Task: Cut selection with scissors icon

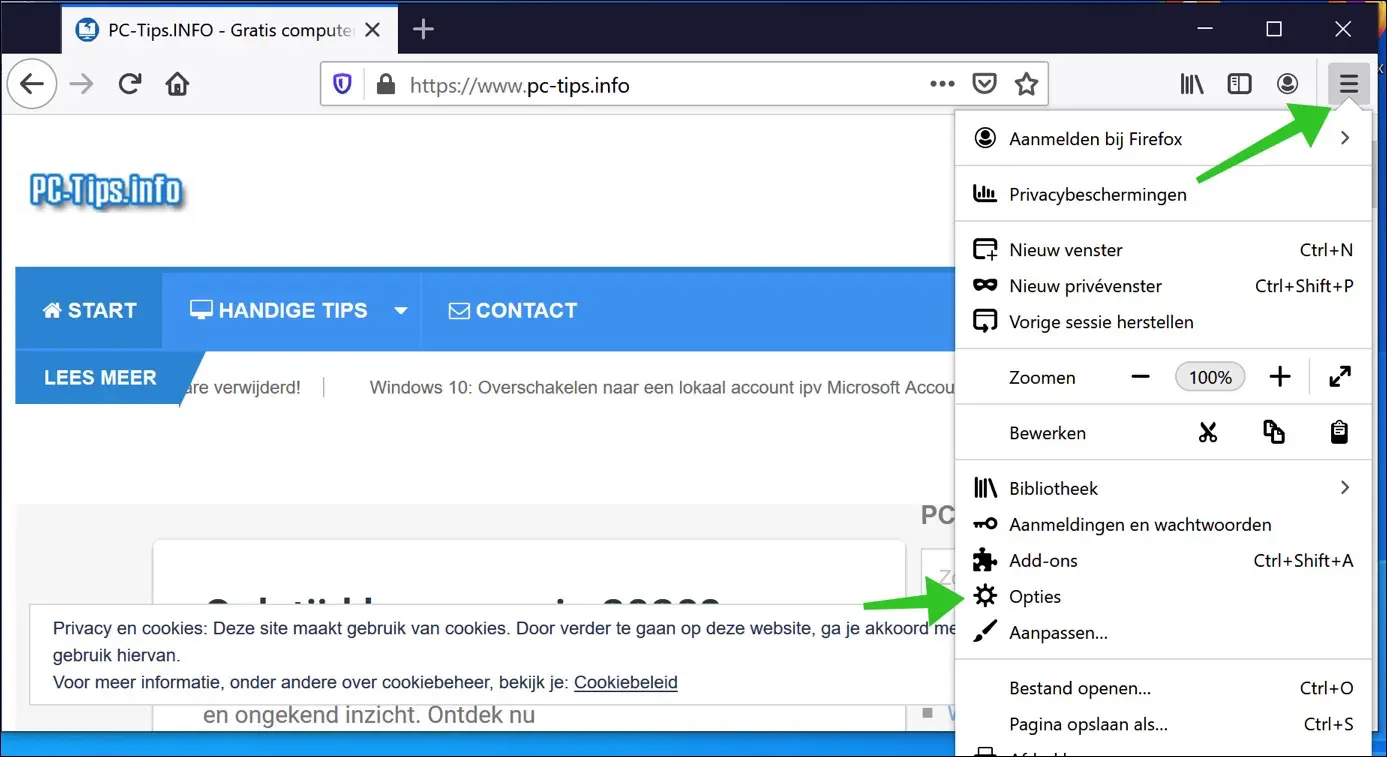Action: (1208, 433)
